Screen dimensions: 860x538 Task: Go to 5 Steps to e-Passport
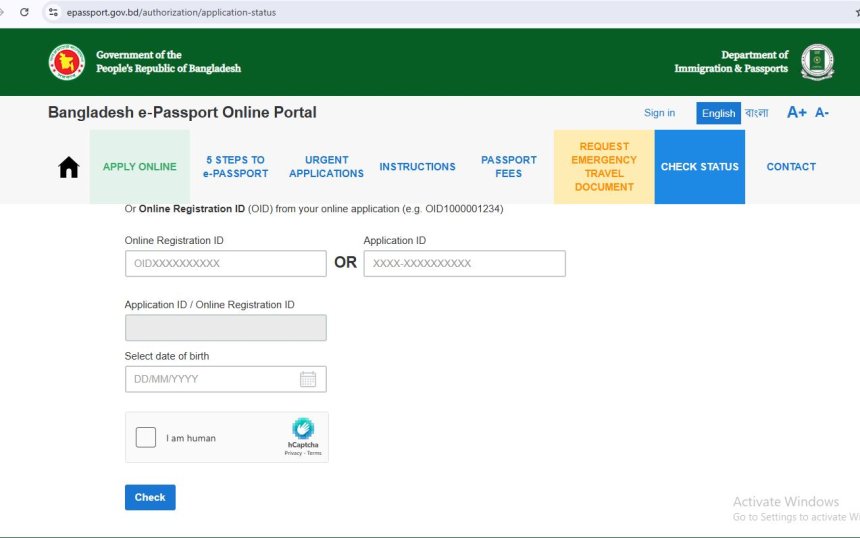click(235, 167)
